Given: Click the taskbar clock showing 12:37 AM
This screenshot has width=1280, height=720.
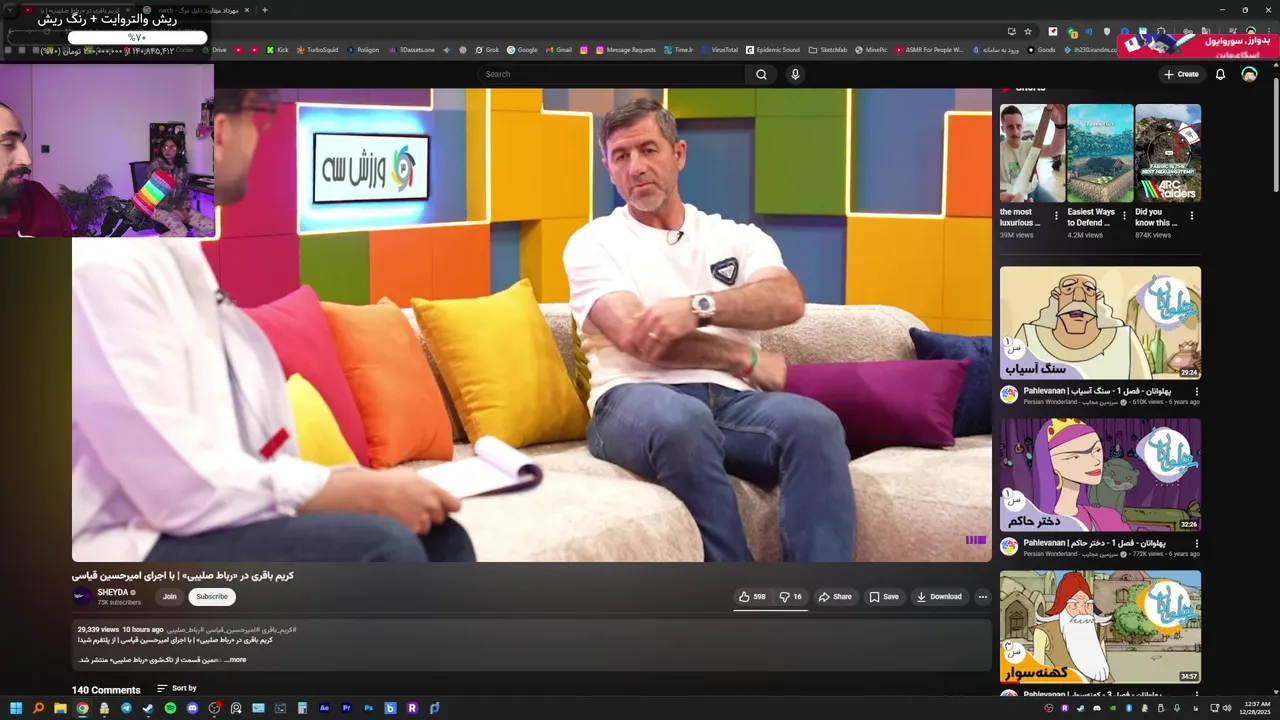Looking at the screenshot, I should (x=1257, y=708).
